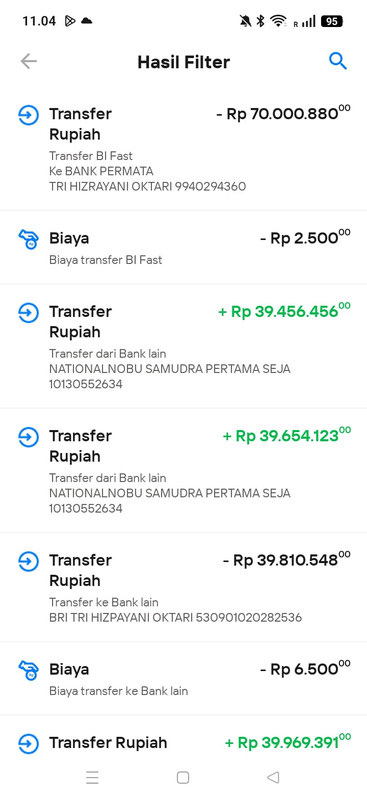Viewport: 367px width, 800px height.
Task: Select the incoming transfer of Rp 39.654.123
Action: pos(183,471)
